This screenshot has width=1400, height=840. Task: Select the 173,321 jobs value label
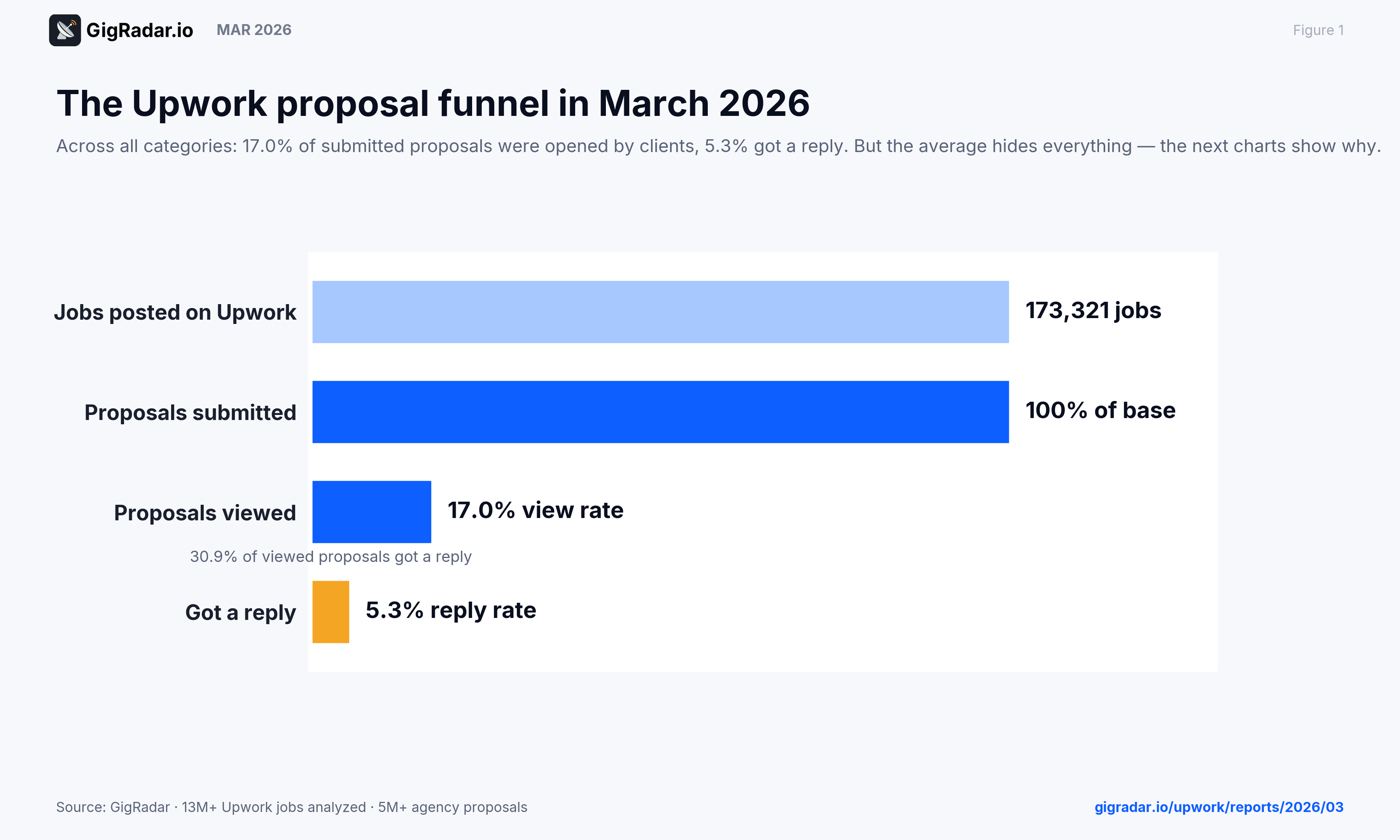tap(1093, 310)
